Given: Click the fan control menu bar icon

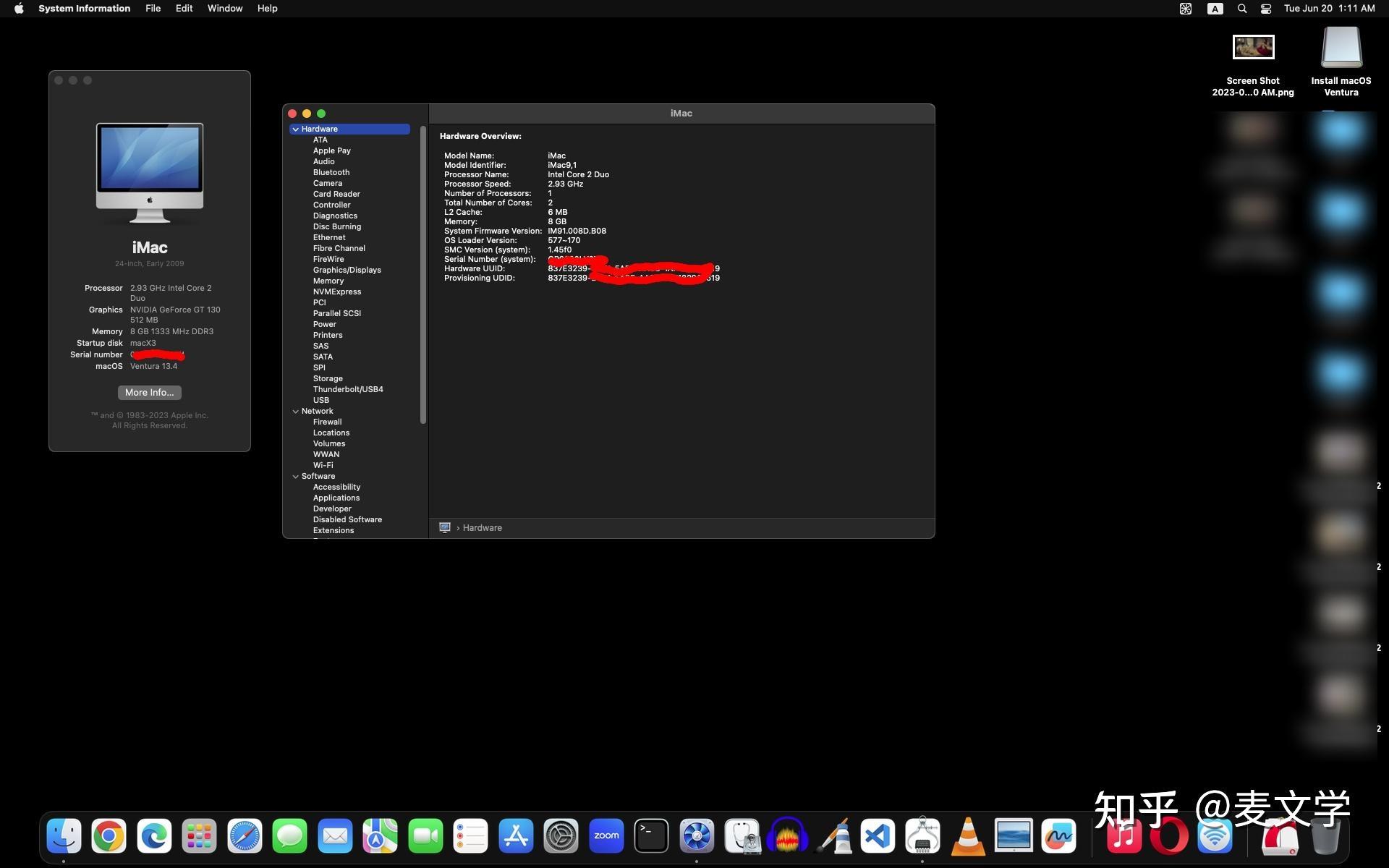Looking at the screenshot, I should click(x=1186, y=9).
